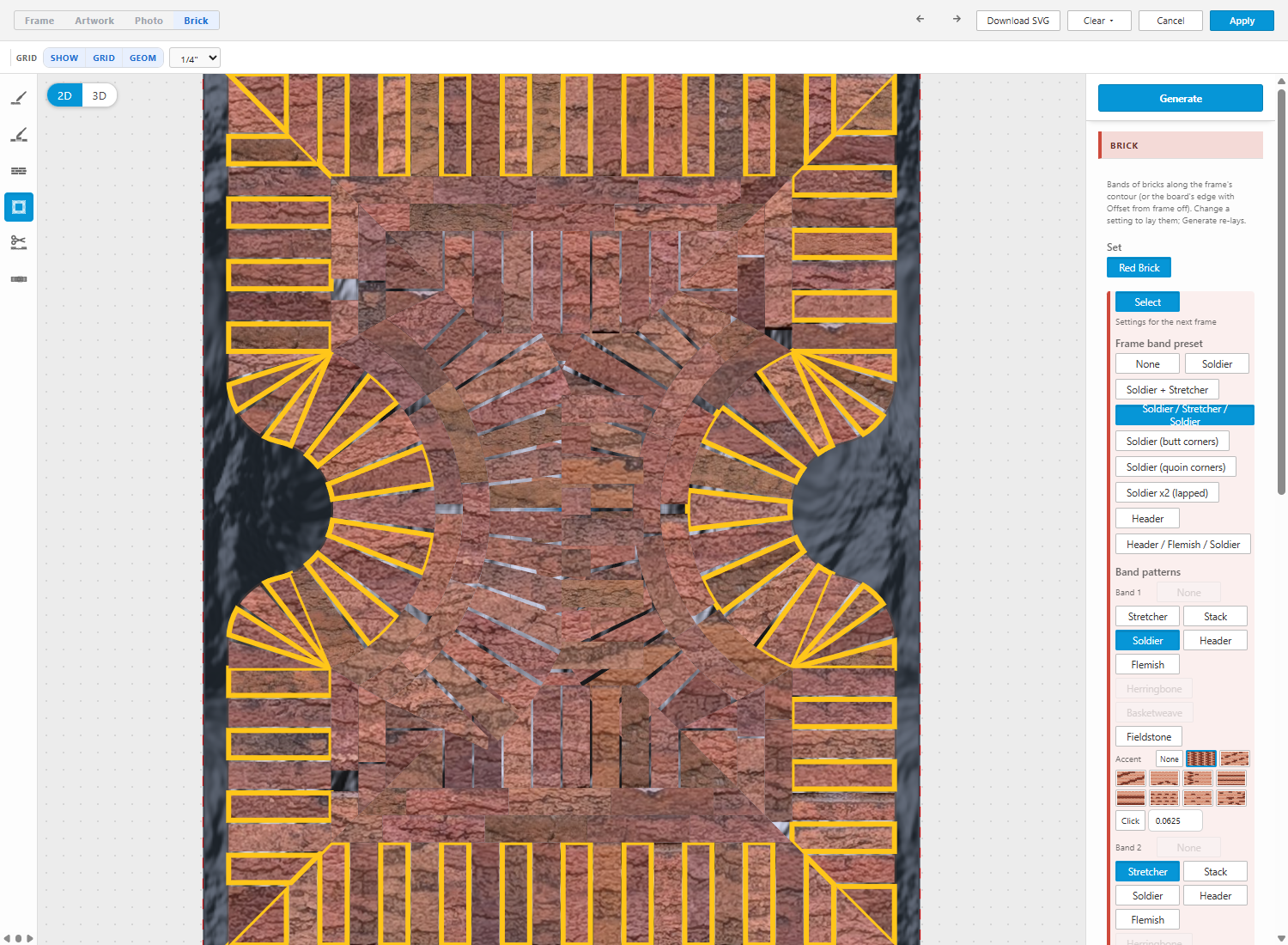Click the Download SVG button

tap(1018, 21)
